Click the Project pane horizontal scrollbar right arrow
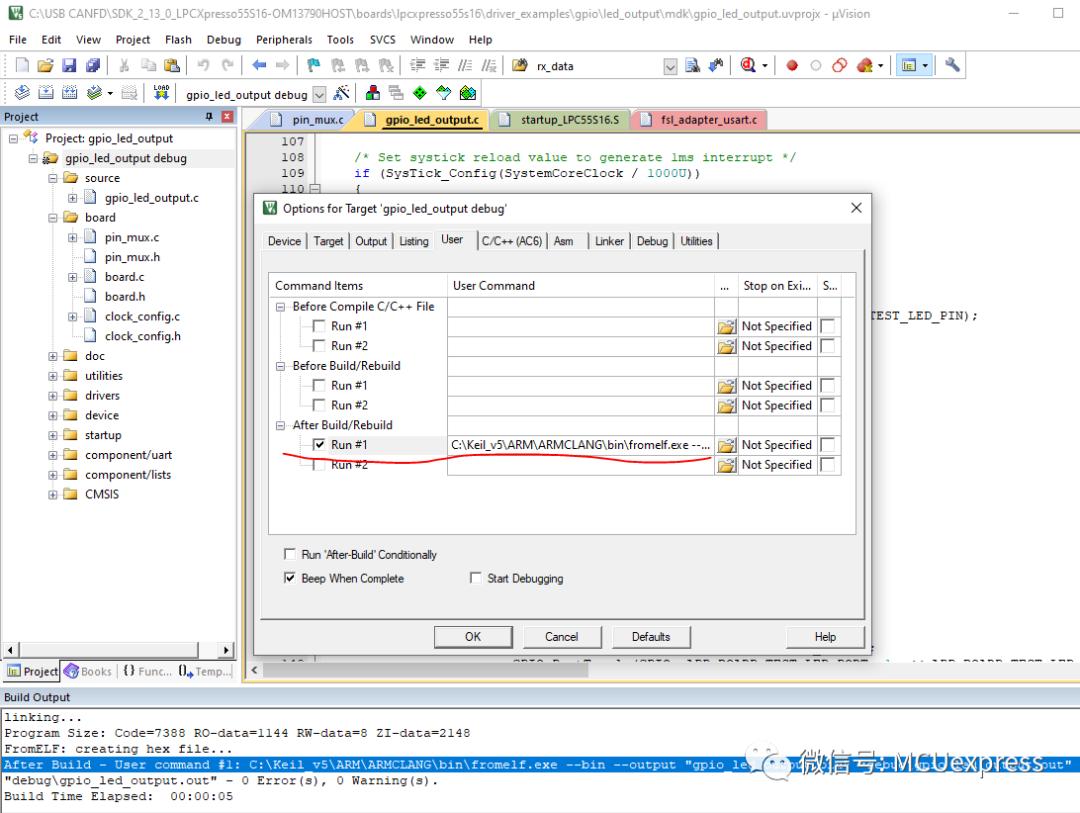This screenshot has width=1080, height=813. (226, 650)
